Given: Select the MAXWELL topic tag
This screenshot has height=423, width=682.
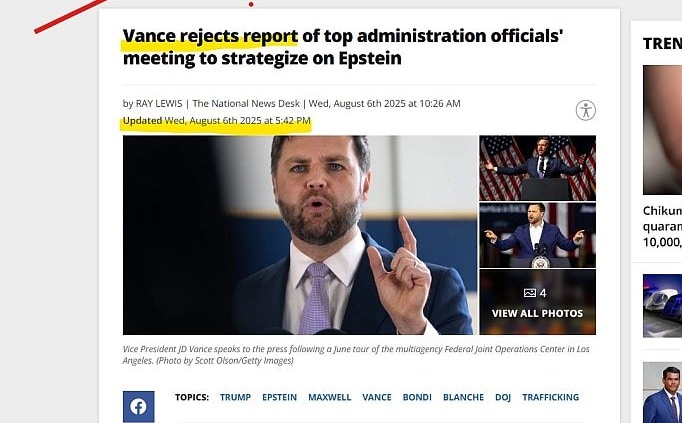Looking at the screenshot, I should click(329, 397).
